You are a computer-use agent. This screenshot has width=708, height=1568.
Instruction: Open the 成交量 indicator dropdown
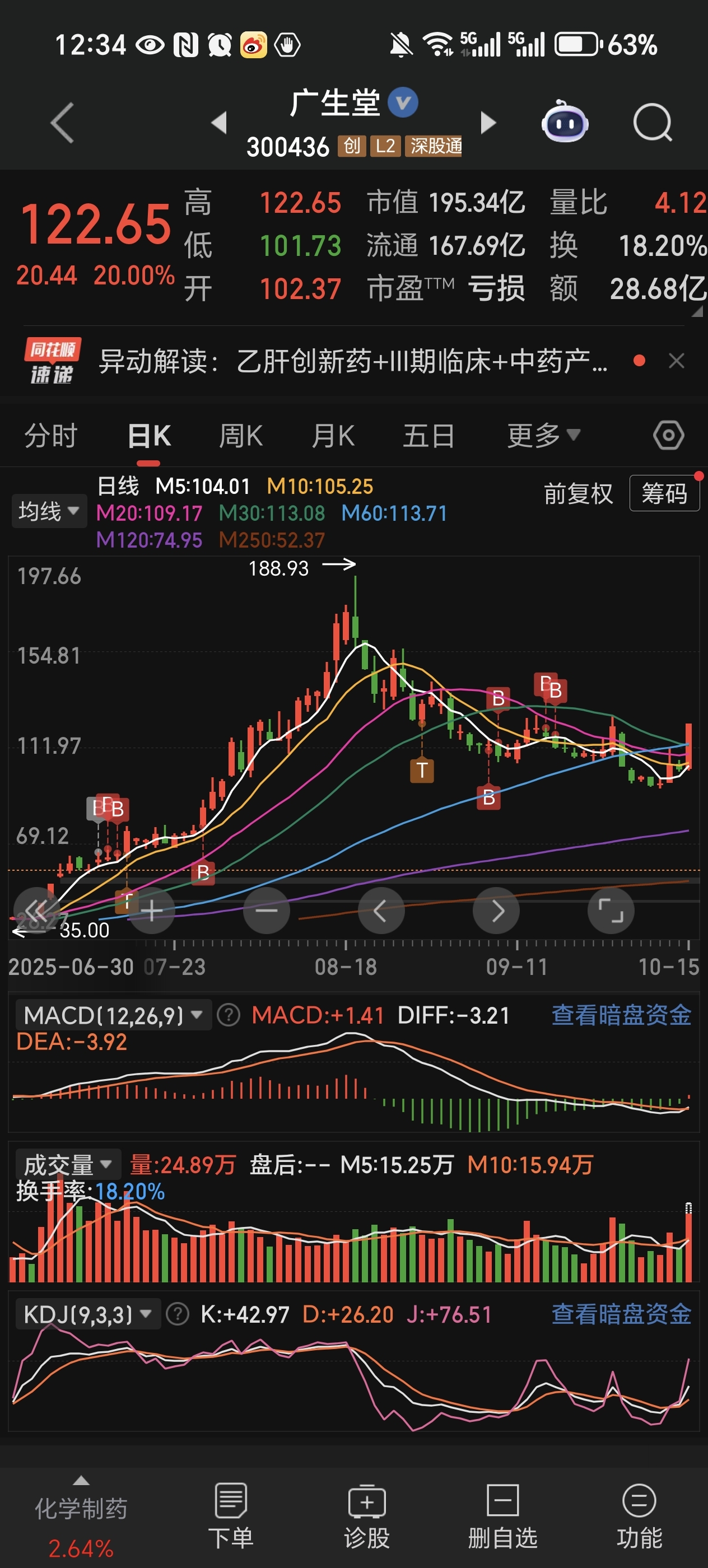tap(68, 1164)
